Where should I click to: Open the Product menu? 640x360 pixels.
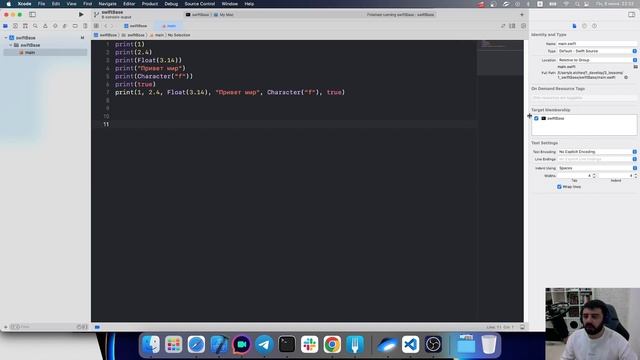(x=150, y=4)
